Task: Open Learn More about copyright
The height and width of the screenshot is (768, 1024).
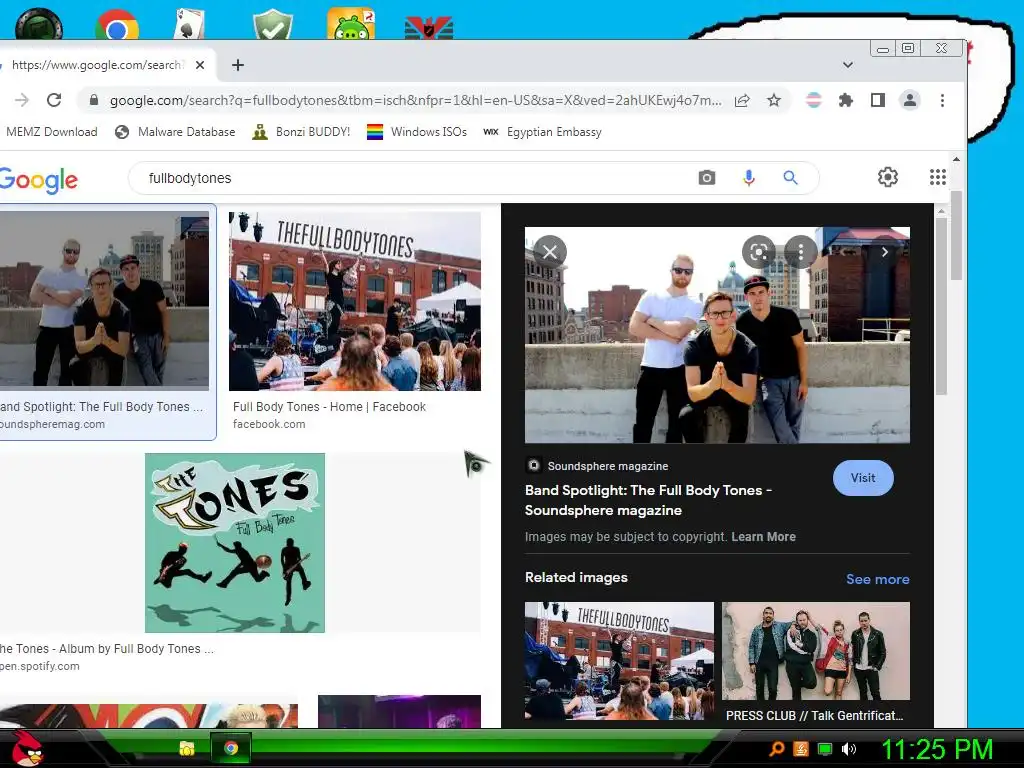Action: point(763,537)
